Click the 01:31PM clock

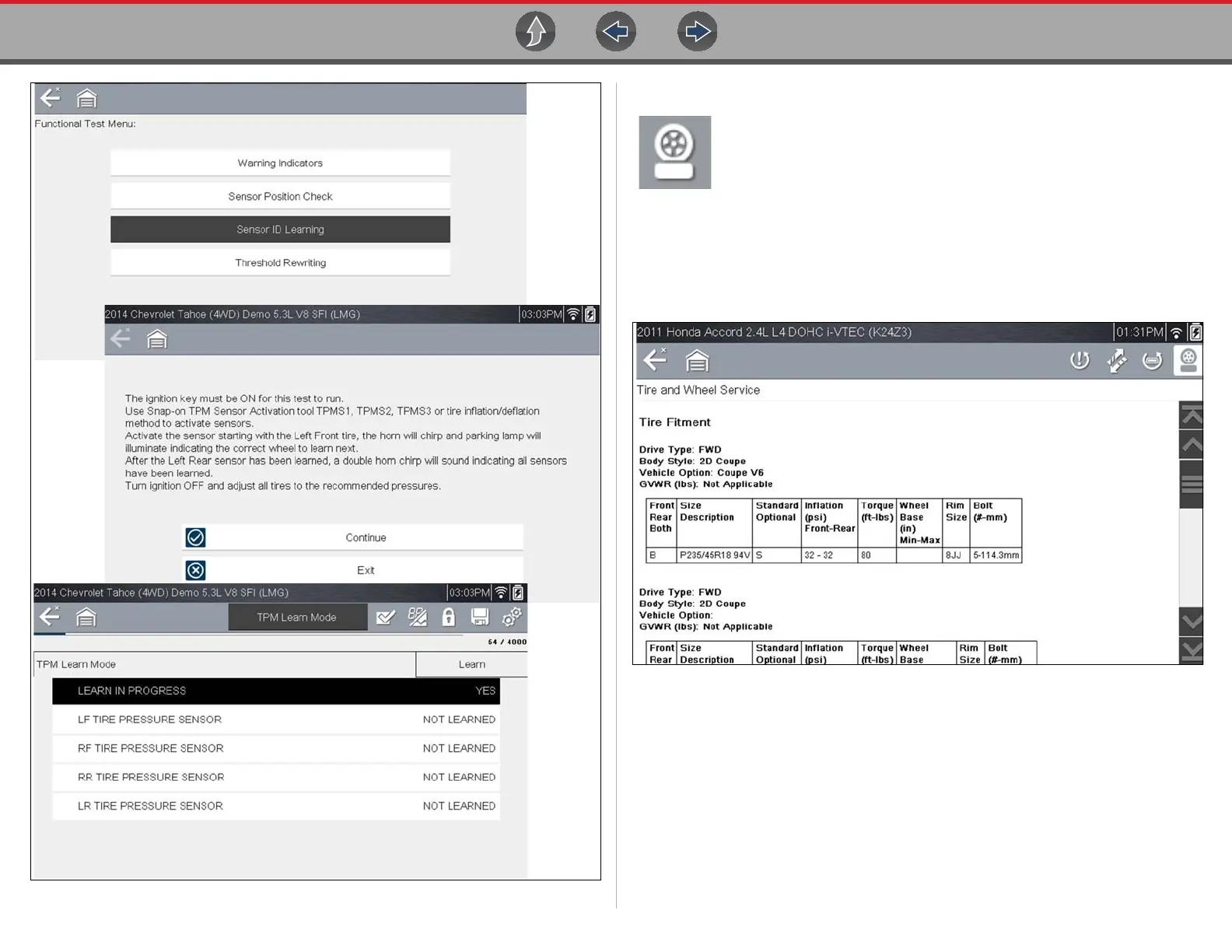click(1140, 332)
